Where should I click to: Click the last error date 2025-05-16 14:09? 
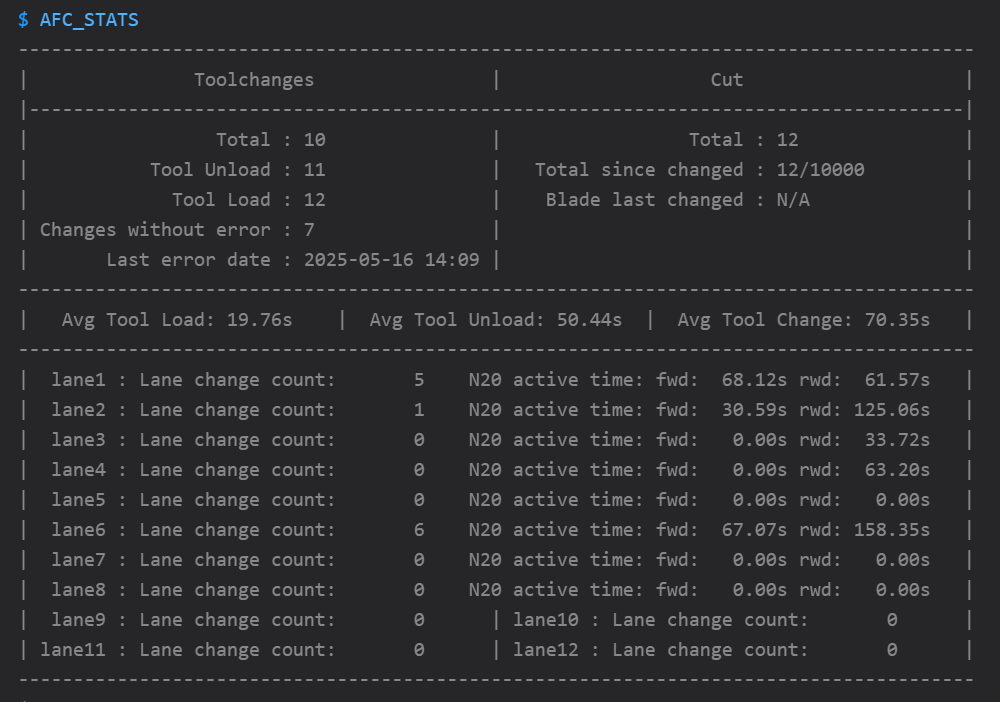pos(391,260)
